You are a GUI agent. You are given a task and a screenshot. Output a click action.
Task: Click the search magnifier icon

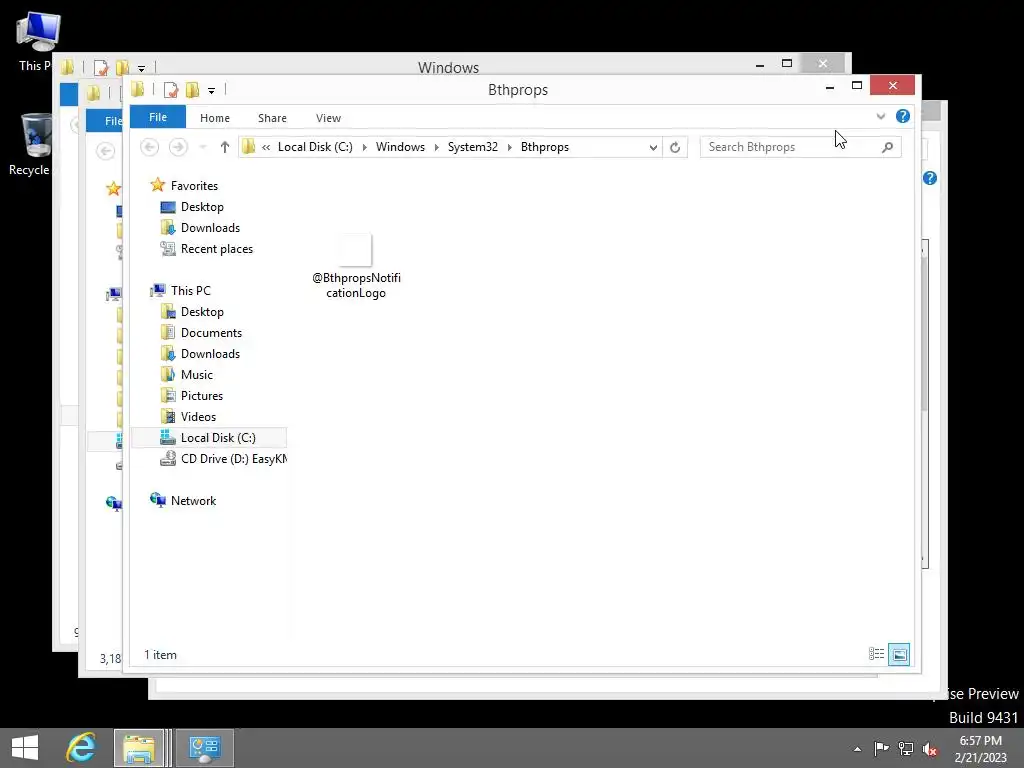coord(887,148)
